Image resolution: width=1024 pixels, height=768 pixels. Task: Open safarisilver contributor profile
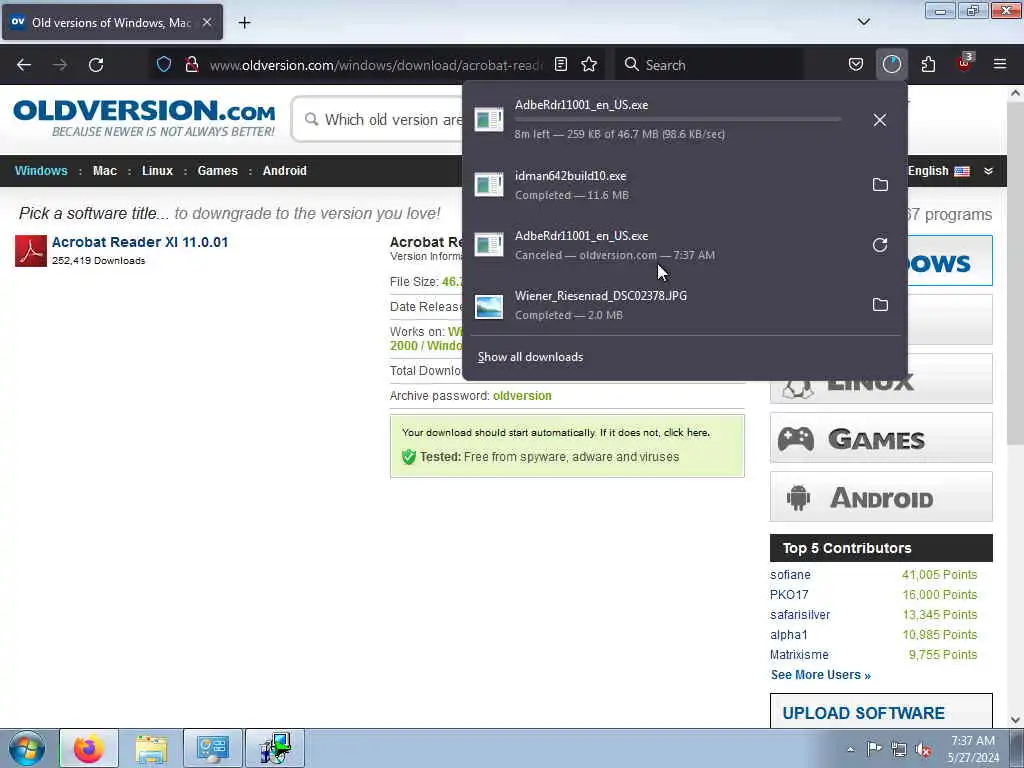[800, 615]
